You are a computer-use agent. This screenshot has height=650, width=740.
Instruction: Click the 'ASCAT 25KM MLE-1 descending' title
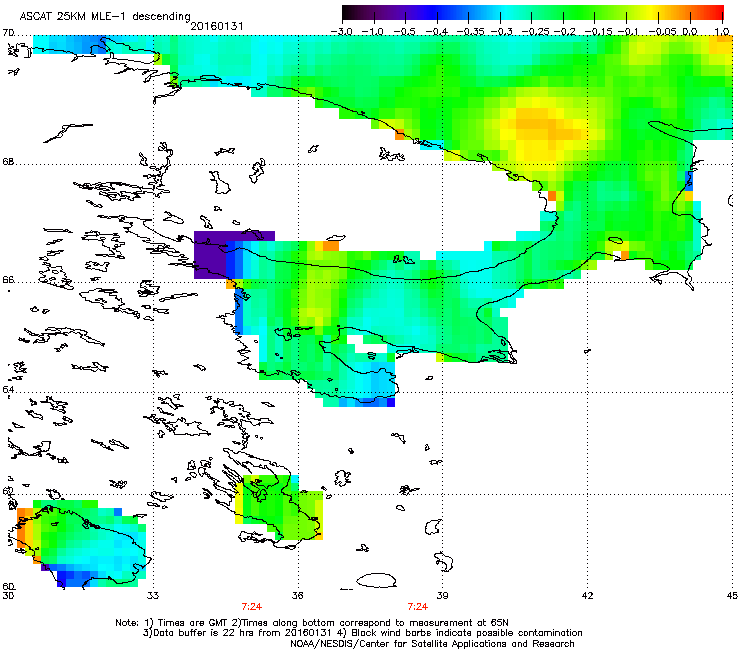point(105,16)
